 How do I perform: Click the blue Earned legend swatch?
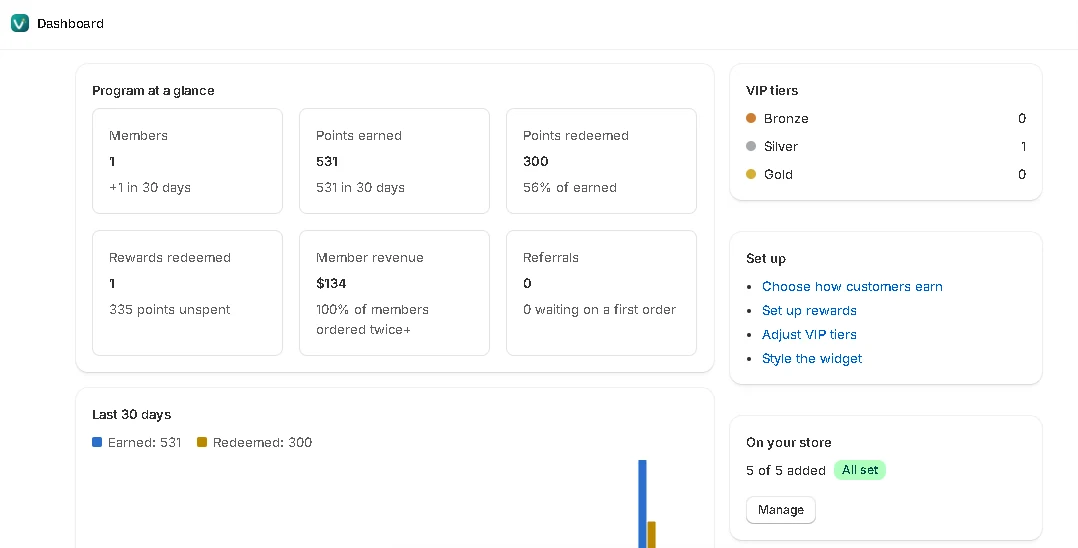click(x=97, y=442)
